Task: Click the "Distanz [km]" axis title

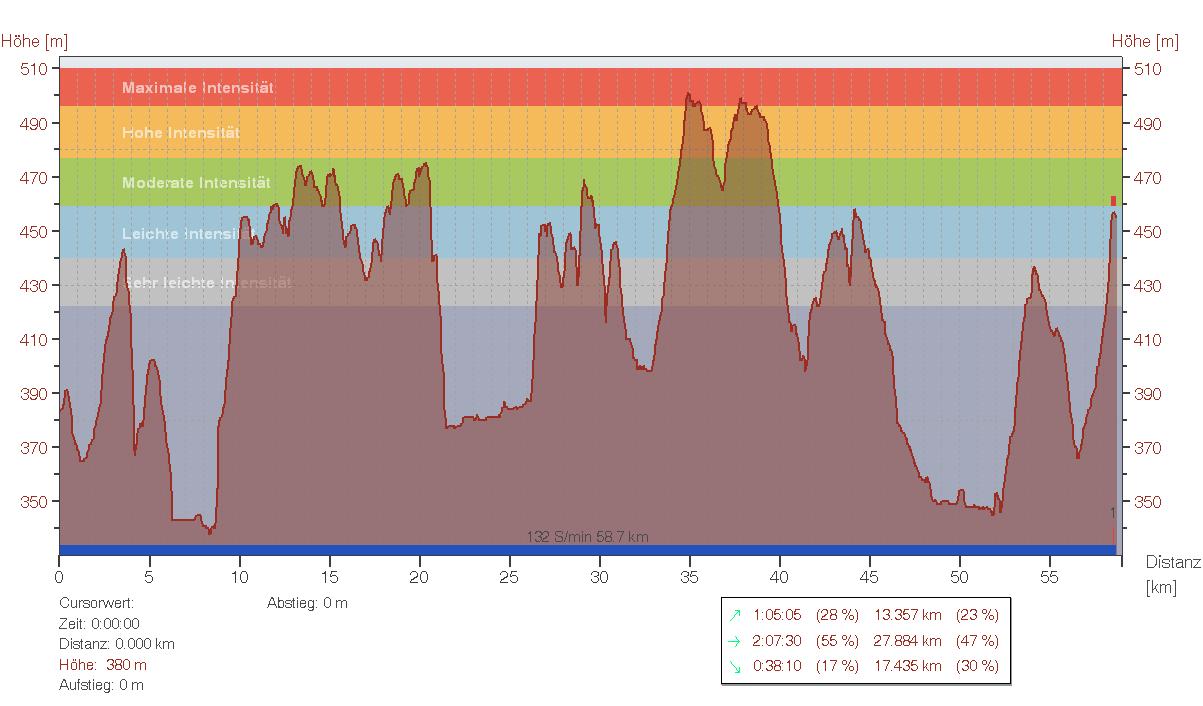Action: pyautogui.click(x=1172, y=575)
